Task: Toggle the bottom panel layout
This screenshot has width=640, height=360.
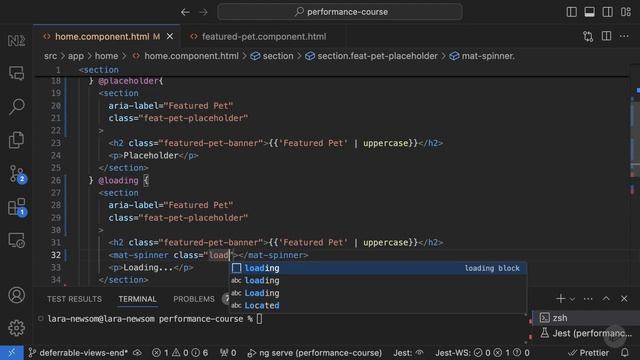Action: coord(589,12)
